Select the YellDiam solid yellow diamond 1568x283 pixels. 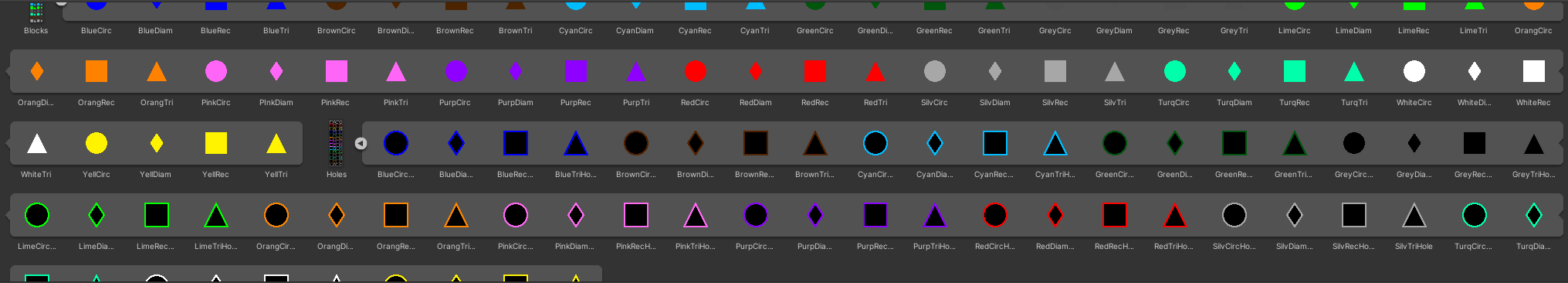coord(157,143)
